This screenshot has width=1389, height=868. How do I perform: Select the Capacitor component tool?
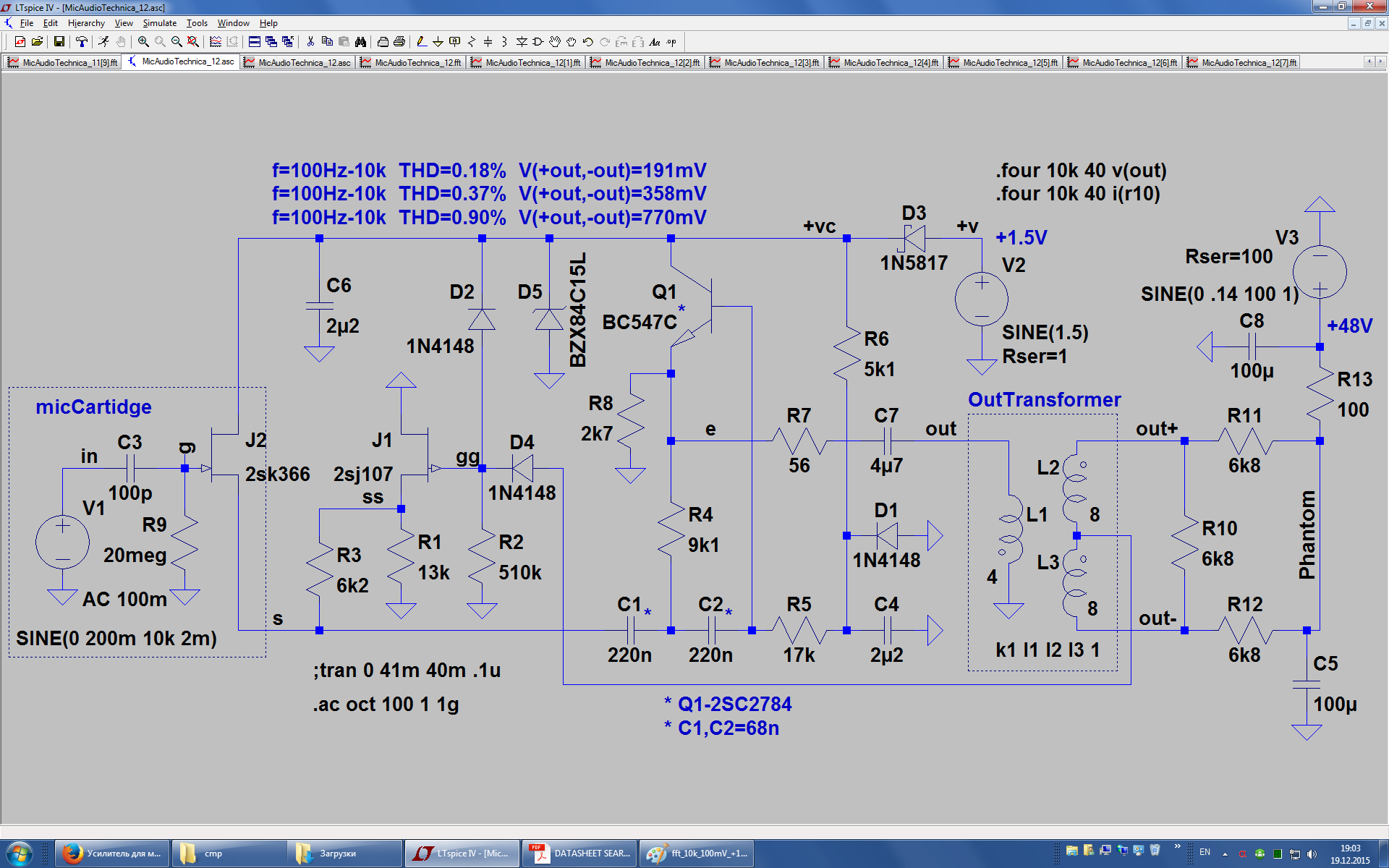coord(488,42)
